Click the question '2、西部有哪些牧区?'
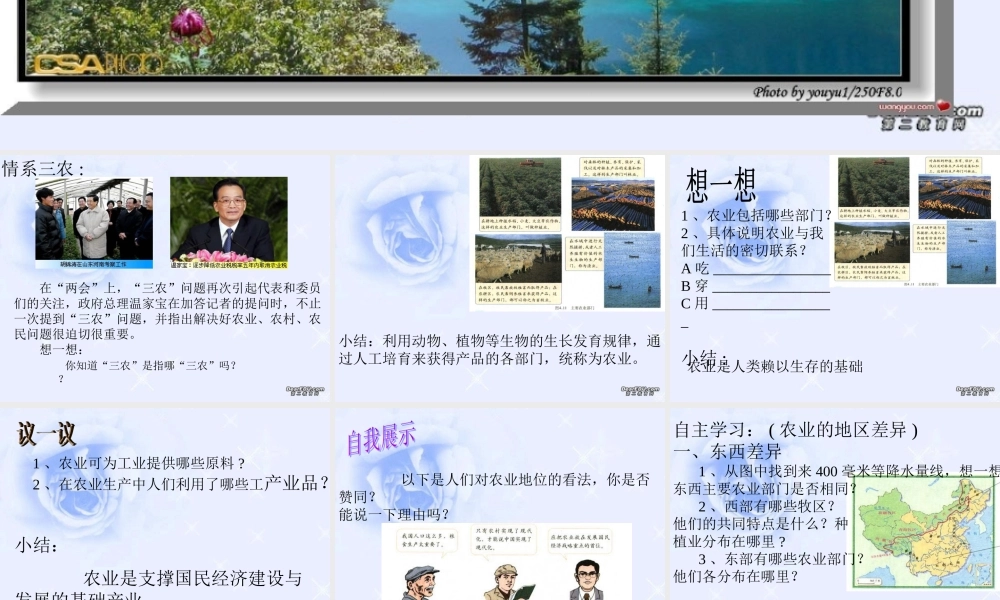The height and width of the screenshot is (600, 1000). [767, 506]
